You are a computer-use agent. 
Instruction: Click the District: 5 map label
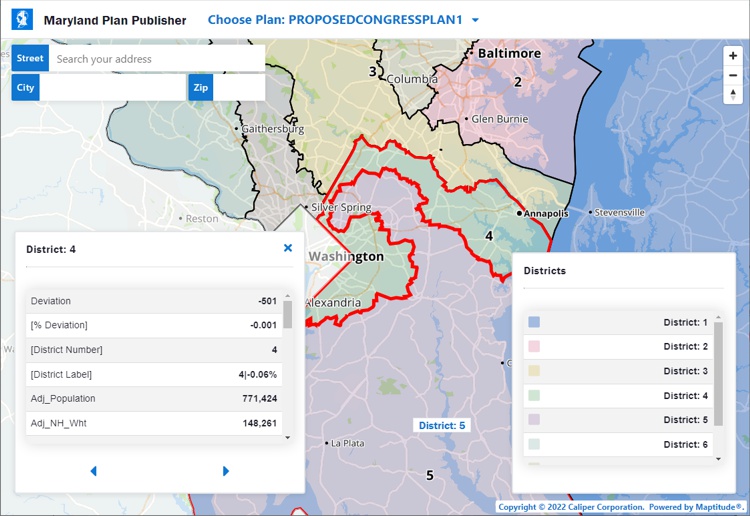tap(442, 426)
